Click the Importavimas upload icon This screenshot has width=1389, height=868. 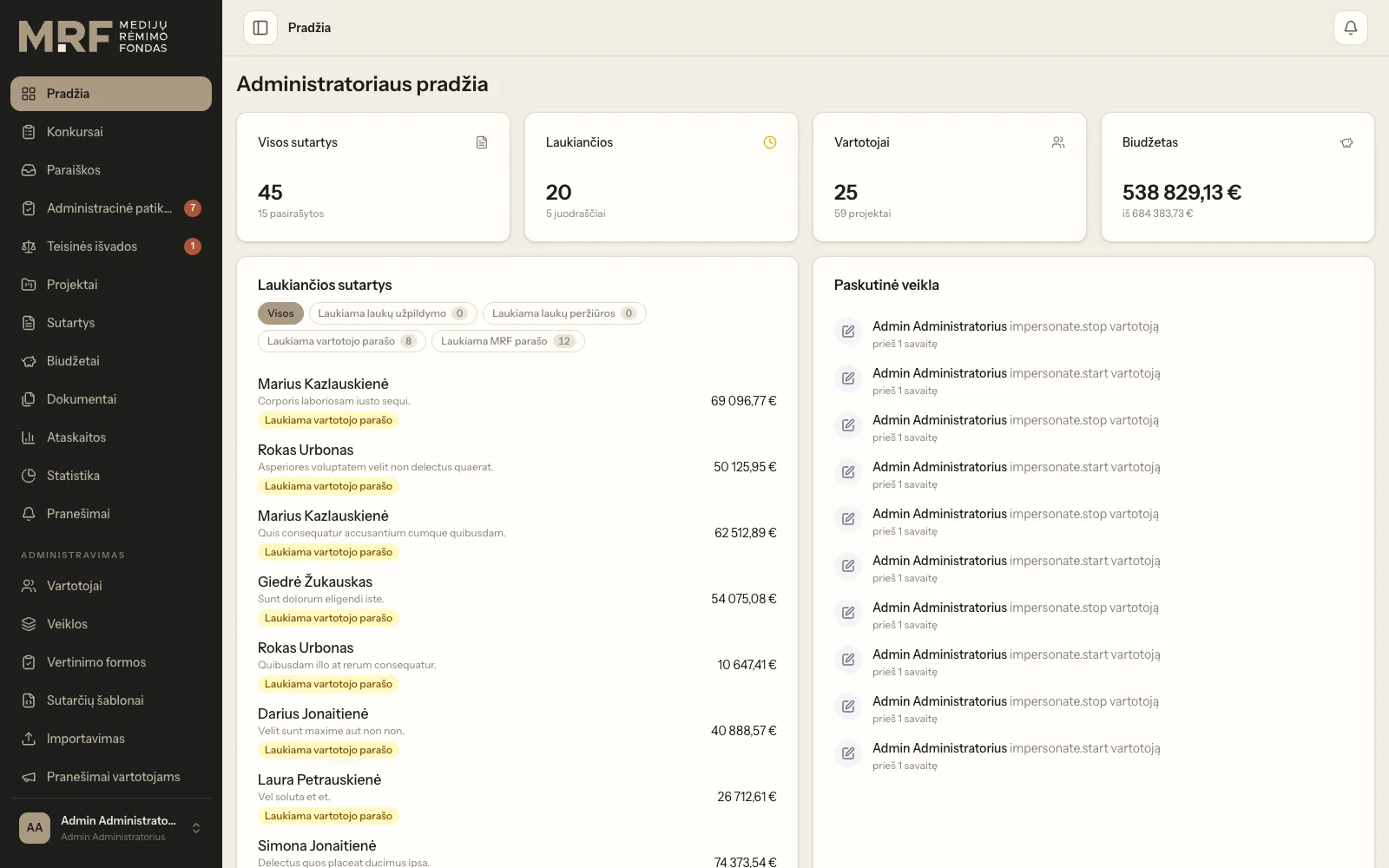(29, 739)
